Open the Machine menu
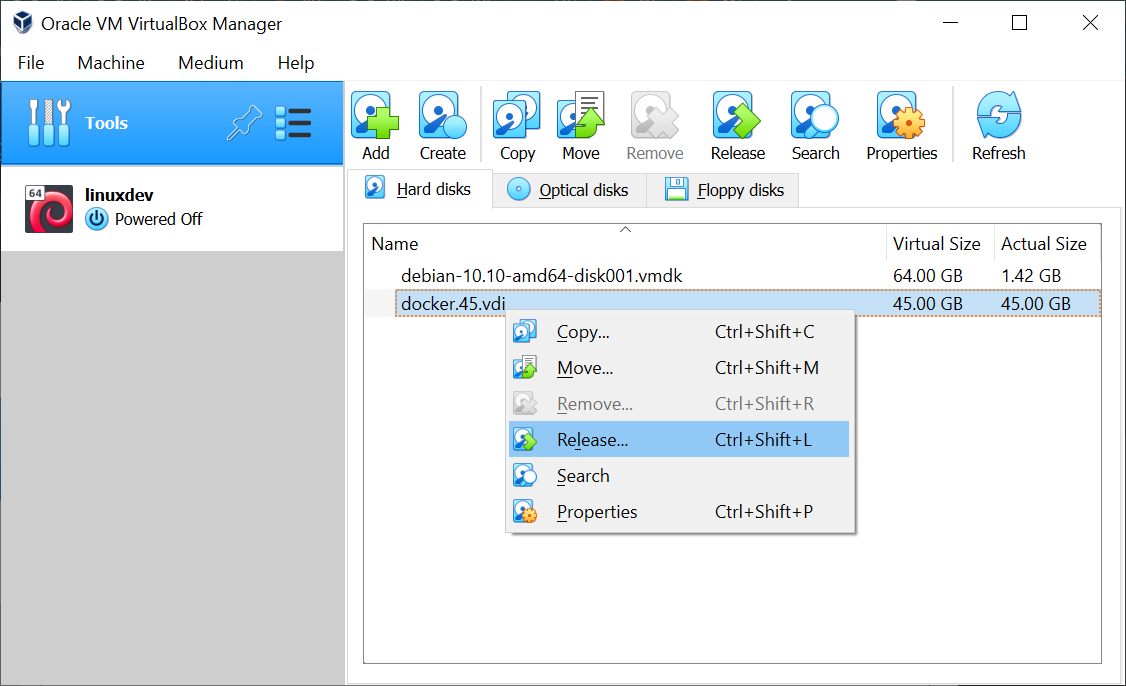Screen dimensions: 1126x686 click(x=111, y=63)
